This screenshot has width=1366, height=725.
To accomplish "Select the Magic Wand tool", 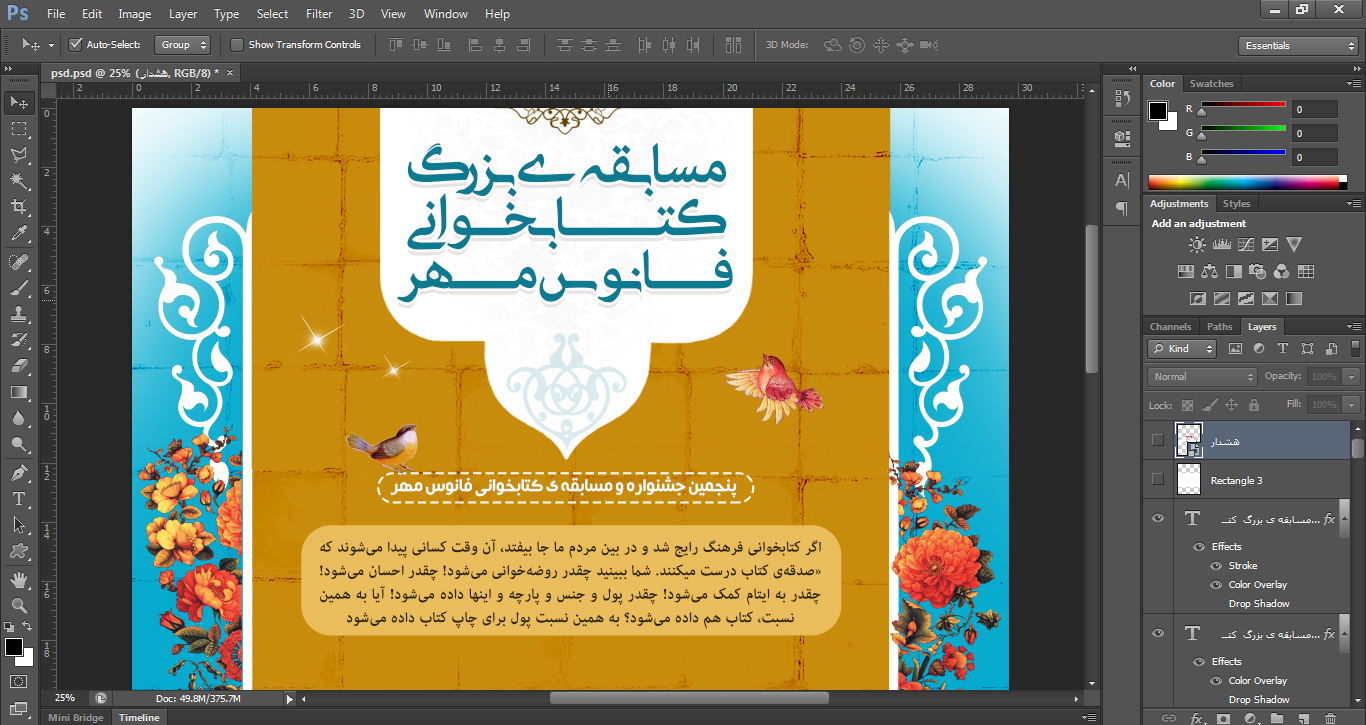I will (18, 181).
